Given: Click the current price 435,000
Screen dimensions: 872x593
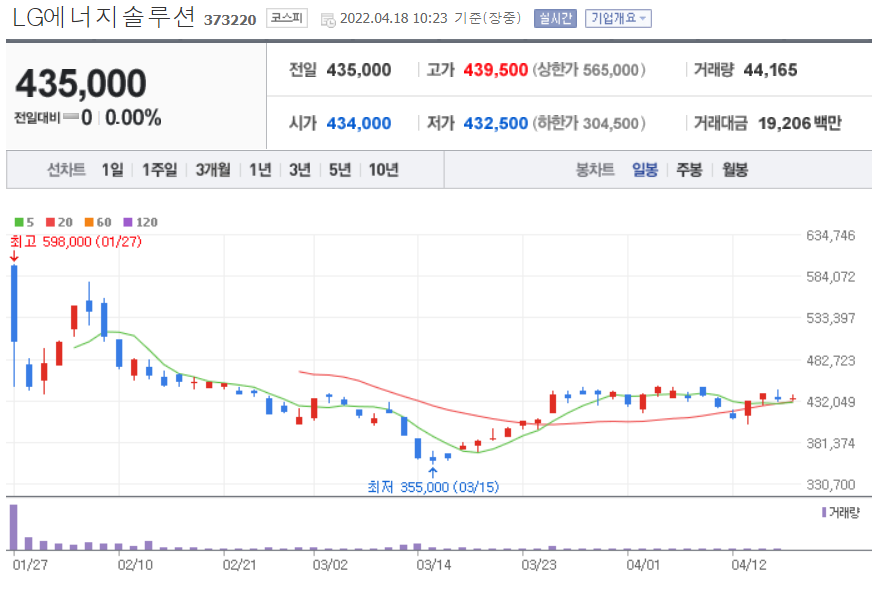Looking at the screenshot, I should pos(81,83).
